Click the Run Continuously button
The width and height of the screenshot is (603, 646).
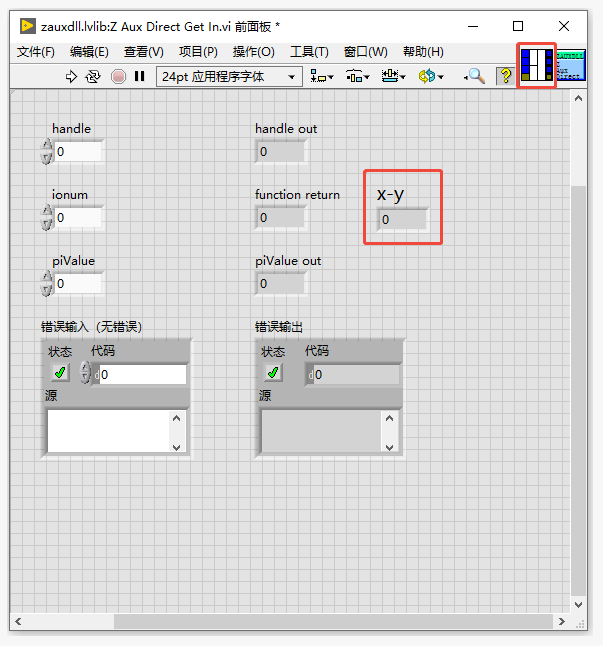[x=93, y=77]
